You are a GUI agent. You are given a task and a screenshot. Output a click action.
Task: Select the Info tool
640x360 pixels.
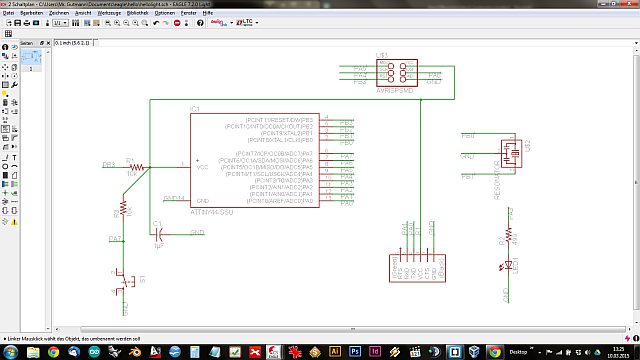point(5,47)
